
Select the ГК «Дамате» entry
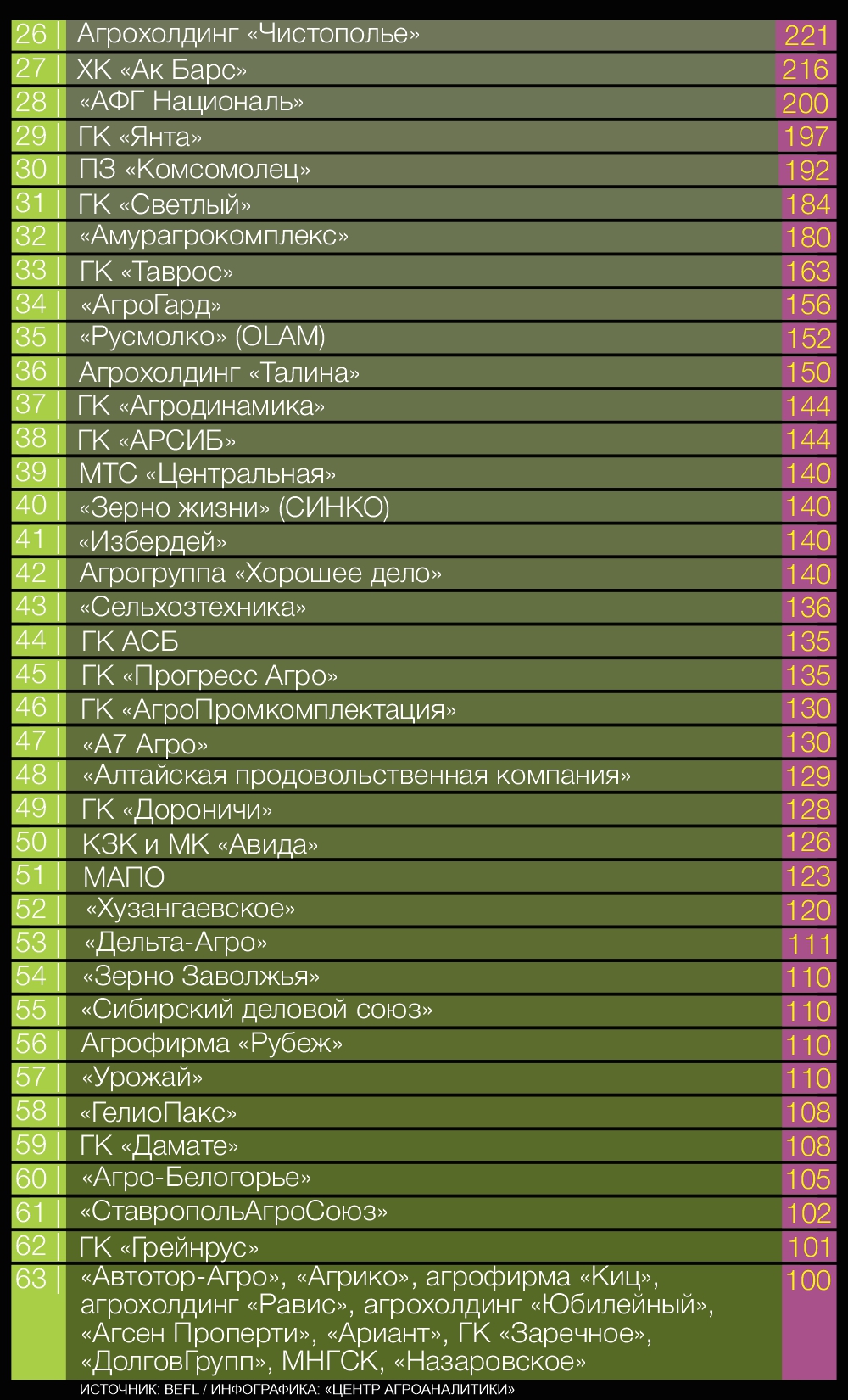(159, 1145)
